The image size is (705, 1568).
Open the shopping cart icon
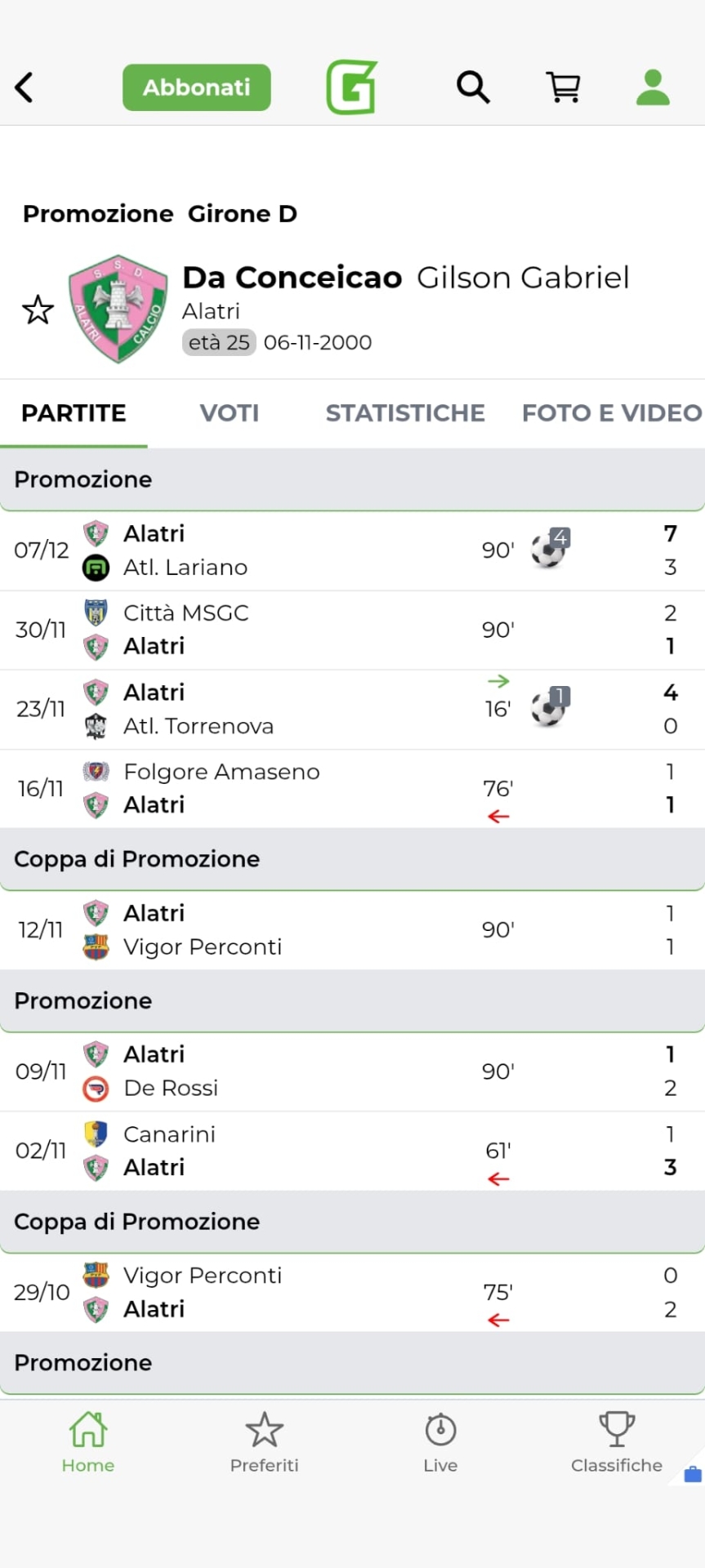[563, 87]
